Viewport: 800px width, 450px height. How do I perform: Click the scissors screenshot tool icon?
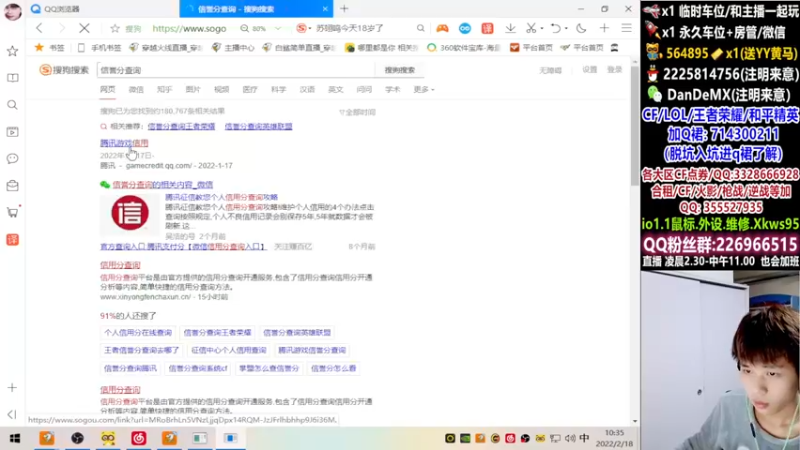531,29
